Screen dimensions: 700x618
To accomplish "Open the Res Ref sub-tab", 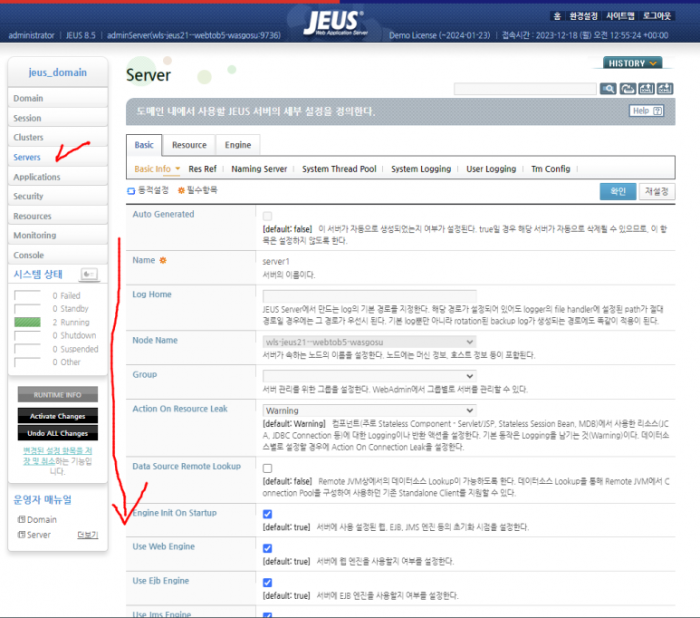I will point(202,169).
